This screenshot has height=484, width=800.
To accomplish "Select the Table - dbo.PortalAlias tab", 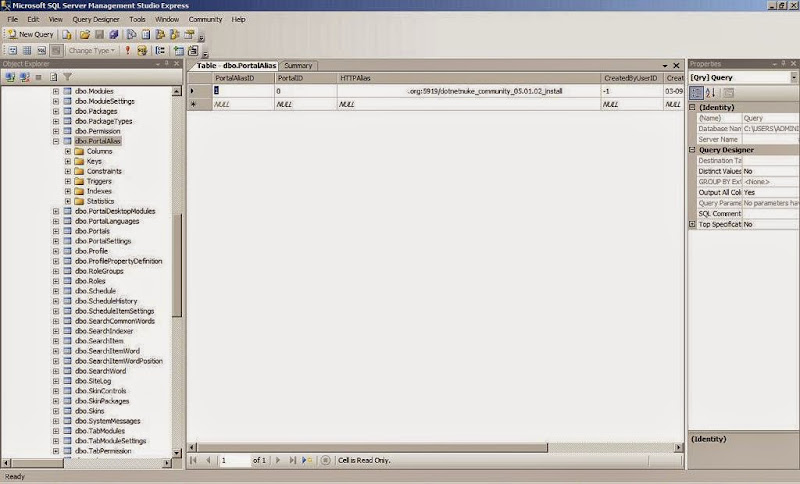I will [x=235, y=65].
